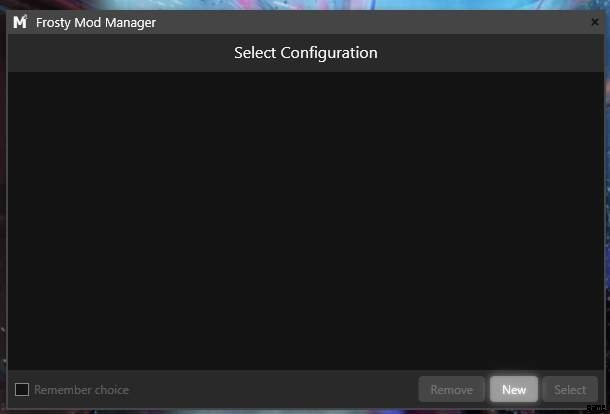610x414 pixels.
Task: Click the header bar right of Select Configuration
Action: (490, 53)
